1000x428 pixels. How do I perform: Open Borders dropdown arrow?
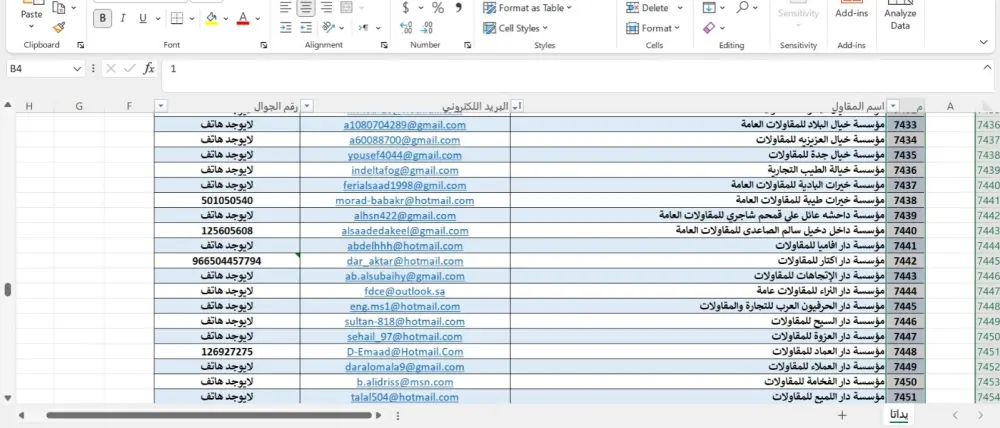point(192,18)
